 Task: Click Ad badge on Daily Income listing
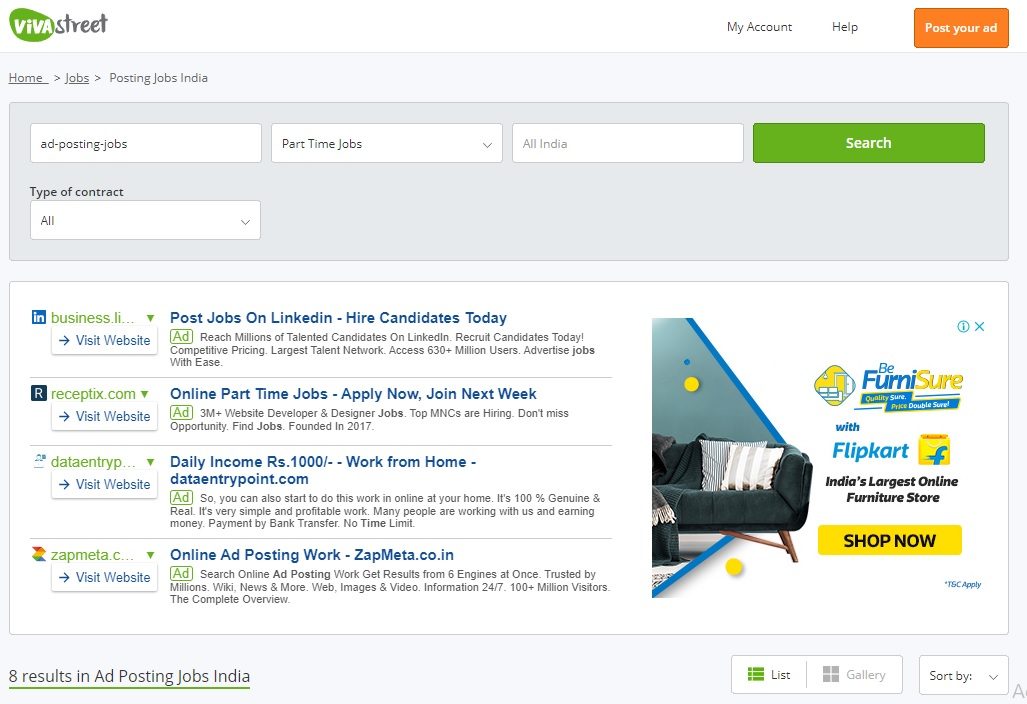[x=181, y=498]
